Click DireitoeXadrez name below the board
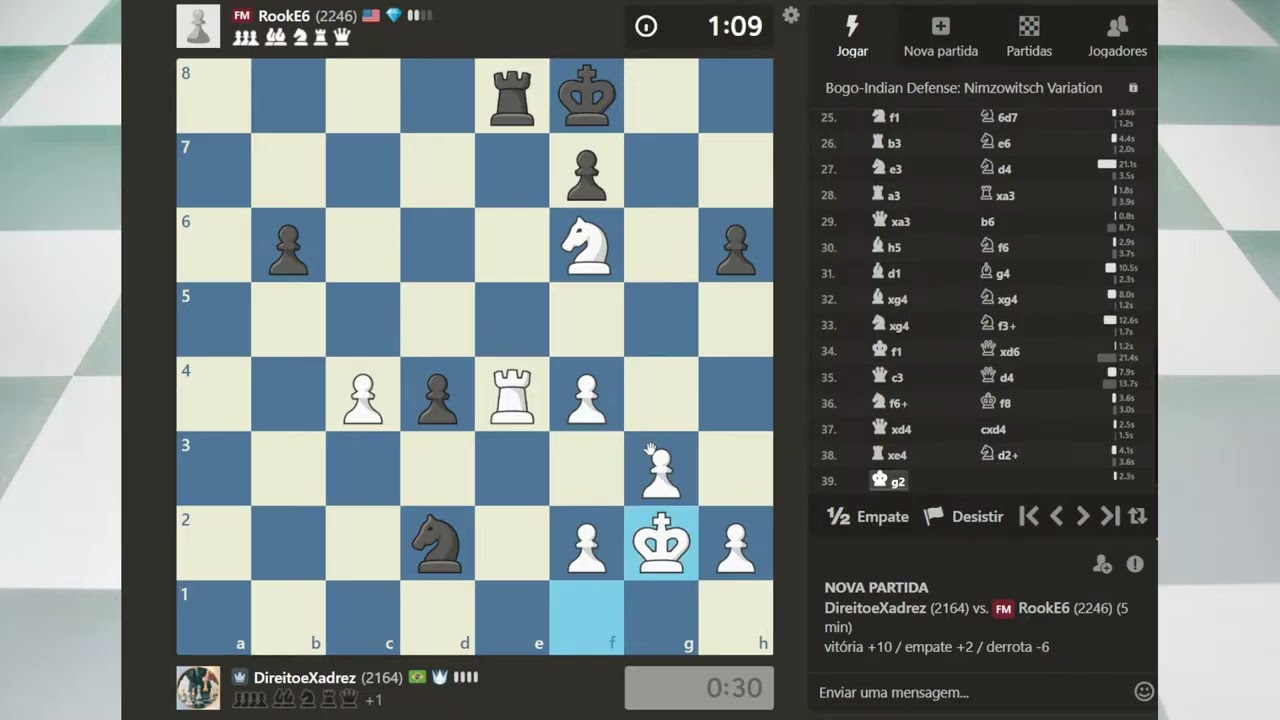This screenshot has height=720, width=1280. coord(304,678)
